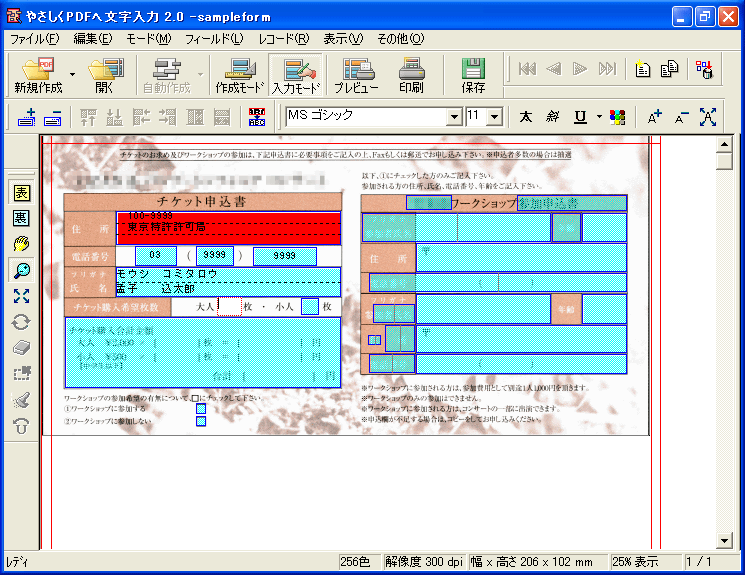Click the duplicate record icon

(x=669, y=69)
